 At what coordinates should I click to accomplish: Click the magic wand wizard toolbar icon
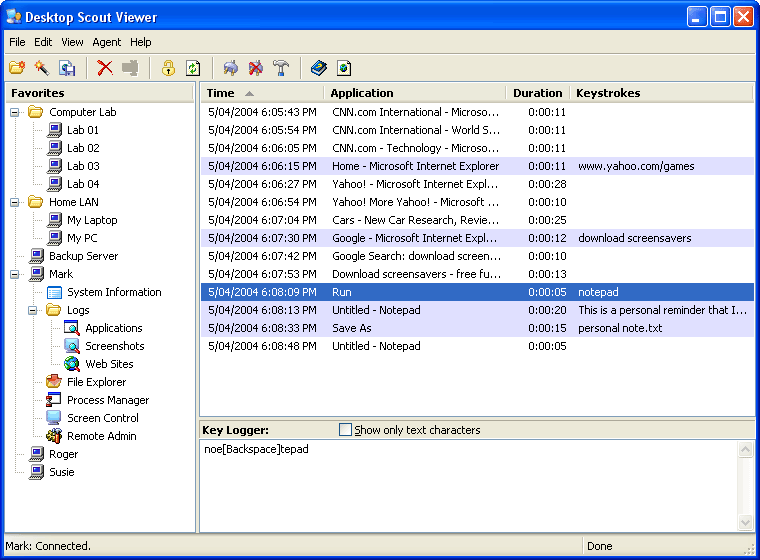pyautogui.click(x=42, y=68)
